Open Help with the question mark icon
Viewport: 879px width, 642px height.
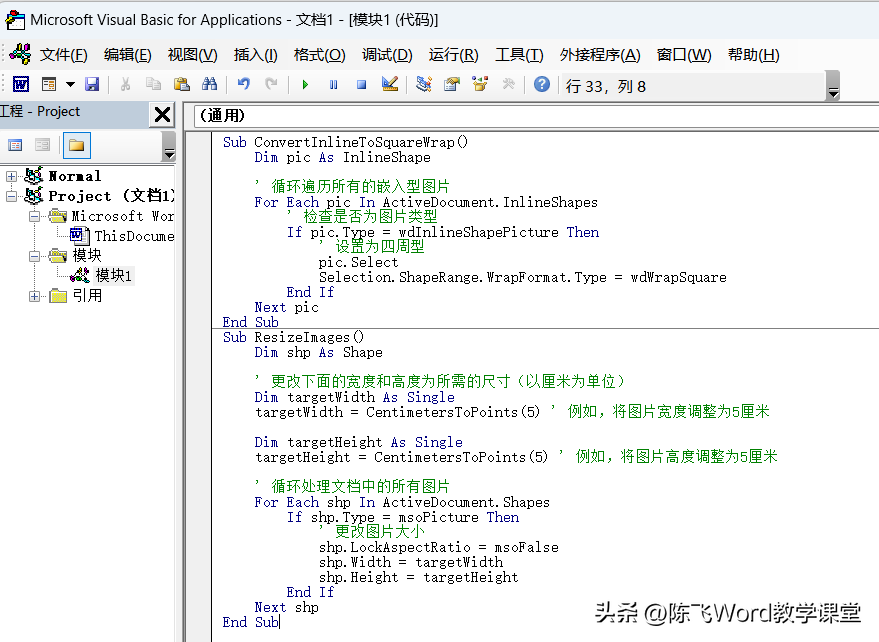[x=541, y=85]
